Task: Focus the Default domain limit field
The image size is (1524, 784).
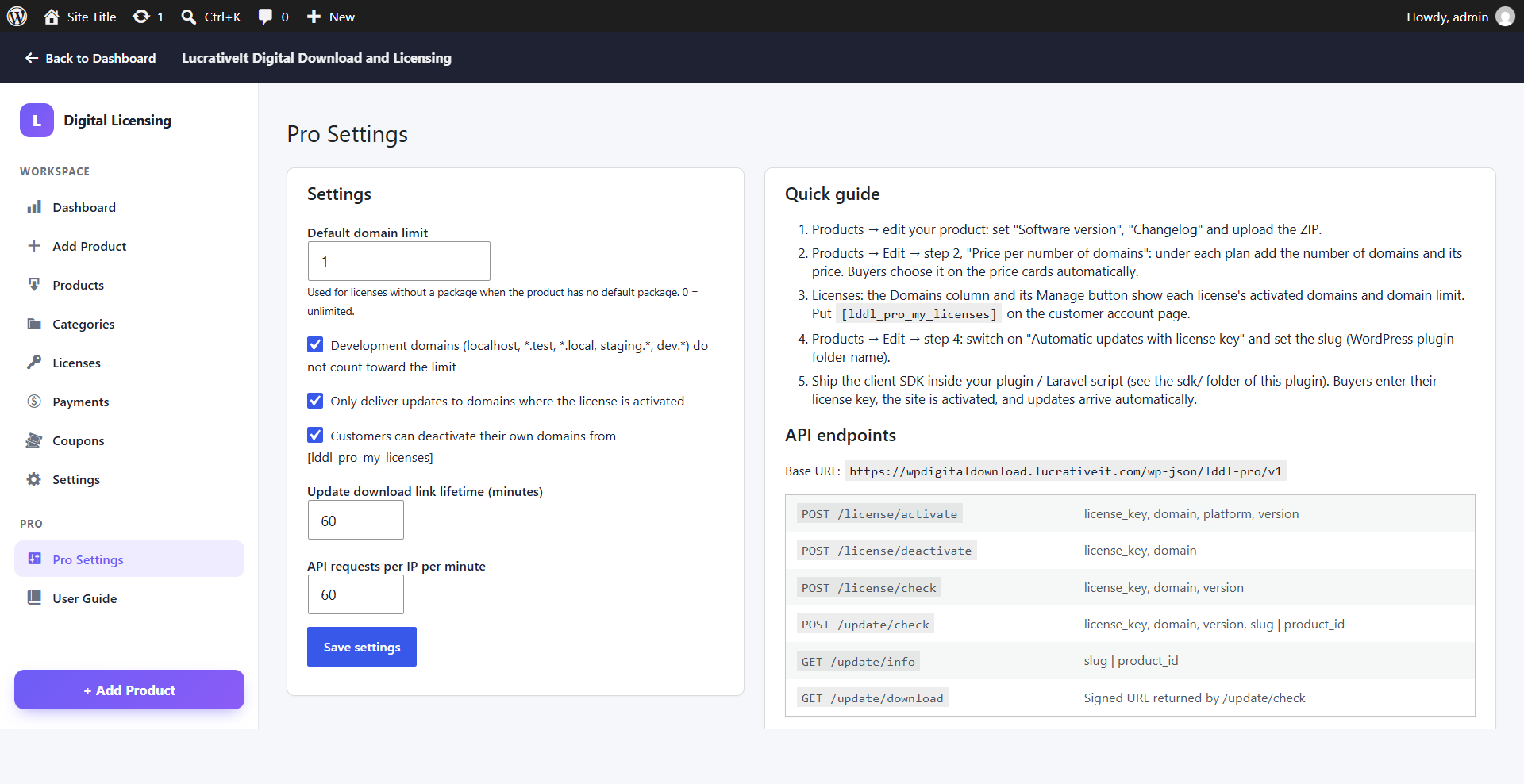Action: pos(399,261)
